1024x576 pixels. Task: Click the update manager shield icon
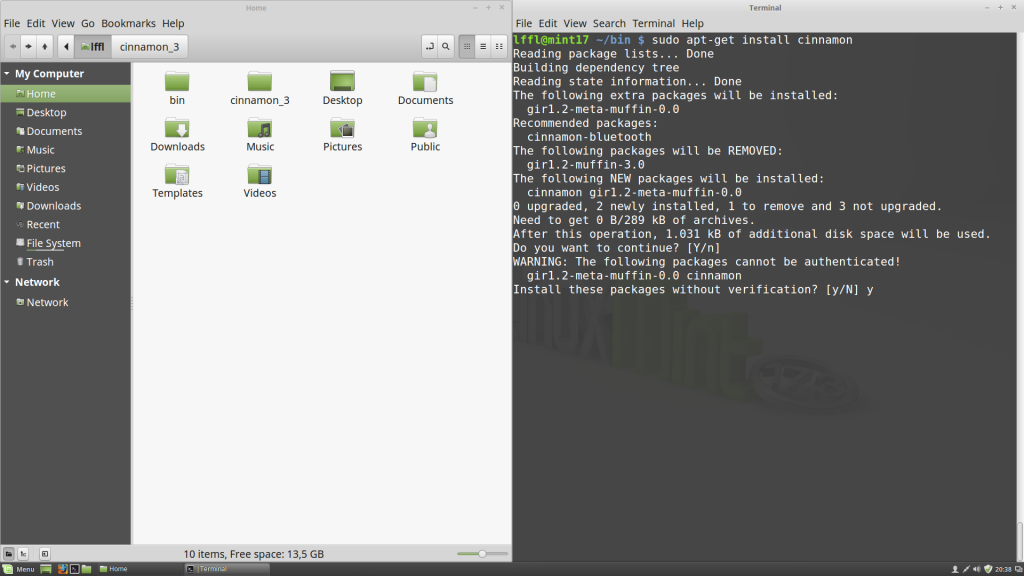pos(988,569)
